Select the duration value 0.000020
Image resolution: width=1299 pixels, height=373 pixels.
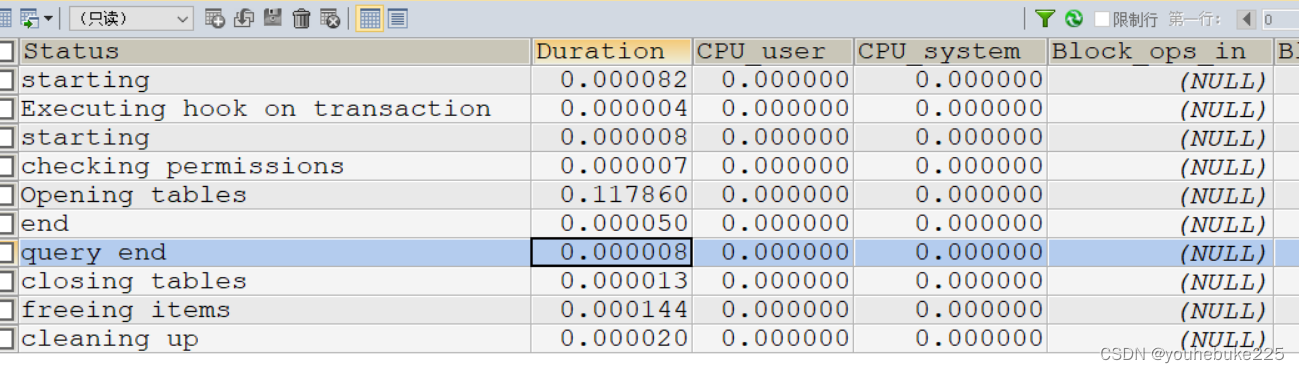click(612, 339)
